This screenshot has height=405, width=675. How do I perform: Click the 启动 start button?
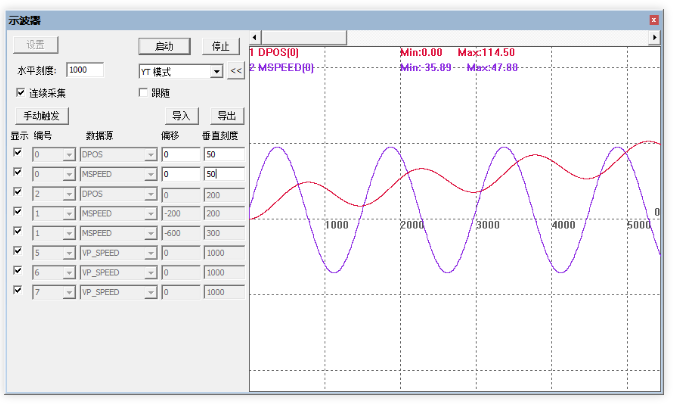point(164,46)
